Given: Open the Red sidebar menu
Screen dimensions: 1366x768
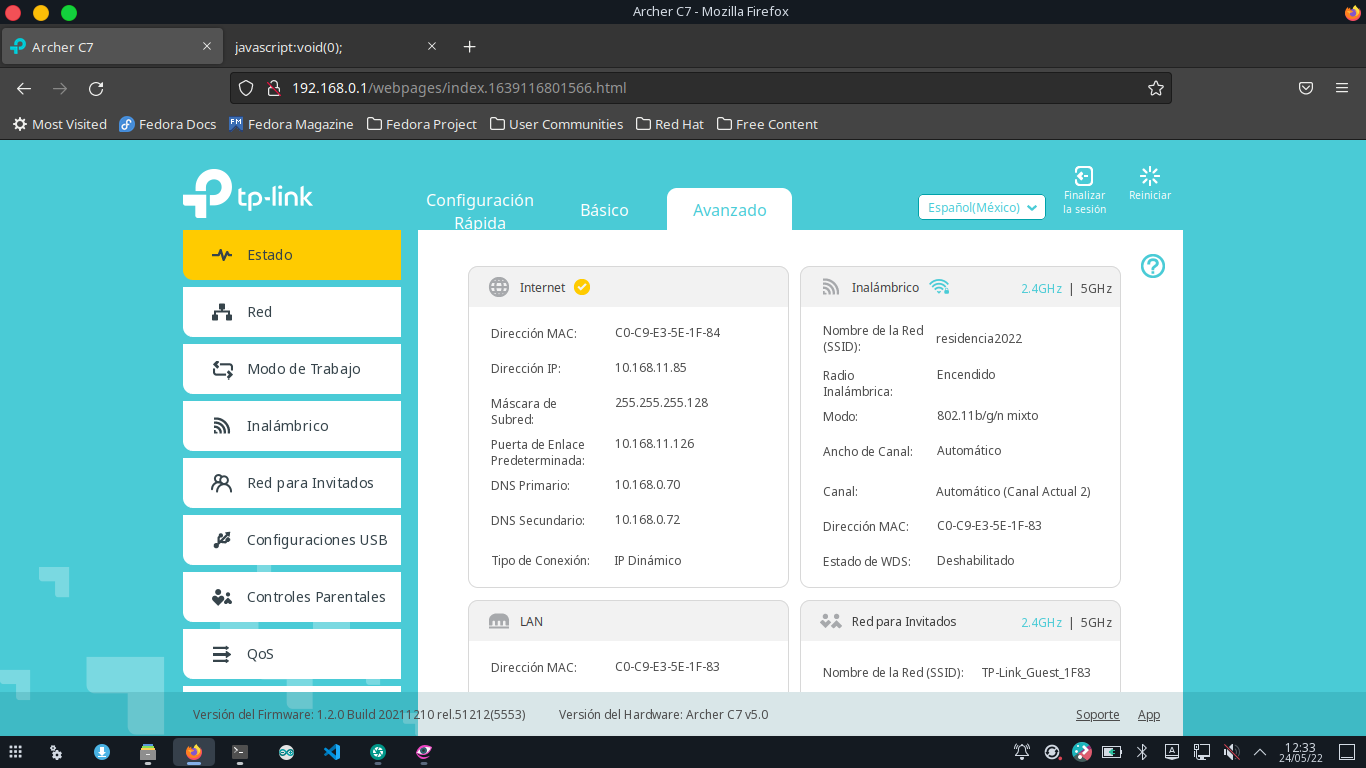Looking at the screenshot, I should point(292,312).
